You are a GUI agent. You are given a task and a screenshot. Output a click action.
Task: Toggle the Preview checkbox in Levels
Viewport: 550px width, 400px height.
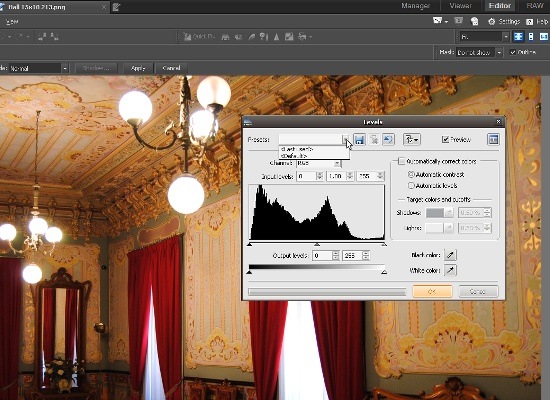coord(445,140)
